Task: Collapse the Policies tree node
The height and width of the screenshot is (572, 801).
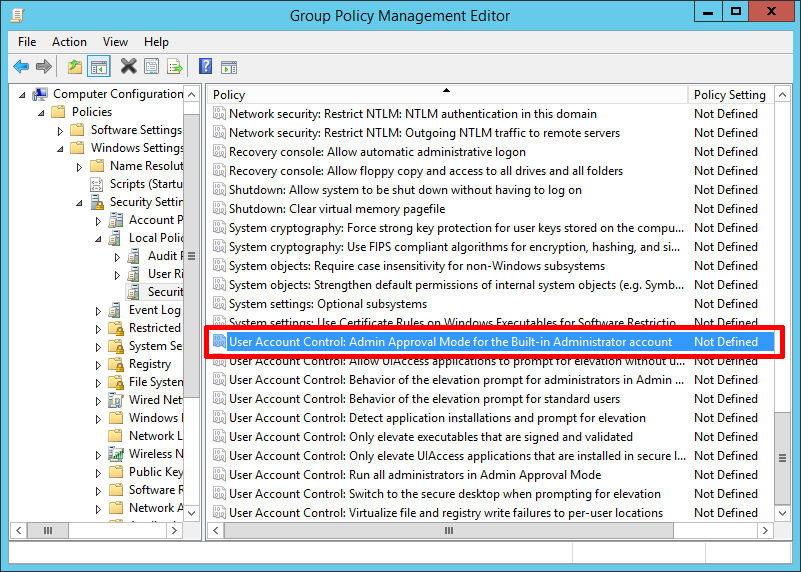Action: [x=41, y=113]
